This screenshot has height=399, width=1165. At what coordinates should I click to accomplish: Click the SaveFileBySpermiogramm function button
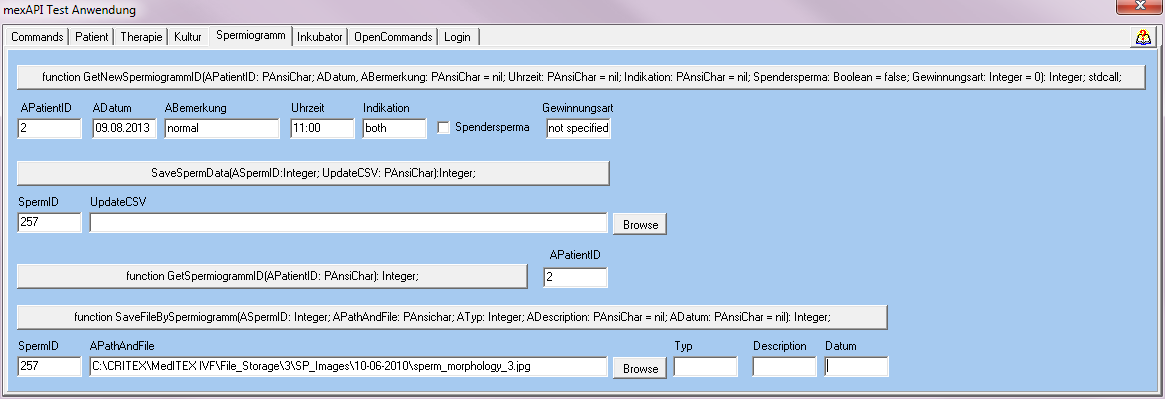point(452,317)
